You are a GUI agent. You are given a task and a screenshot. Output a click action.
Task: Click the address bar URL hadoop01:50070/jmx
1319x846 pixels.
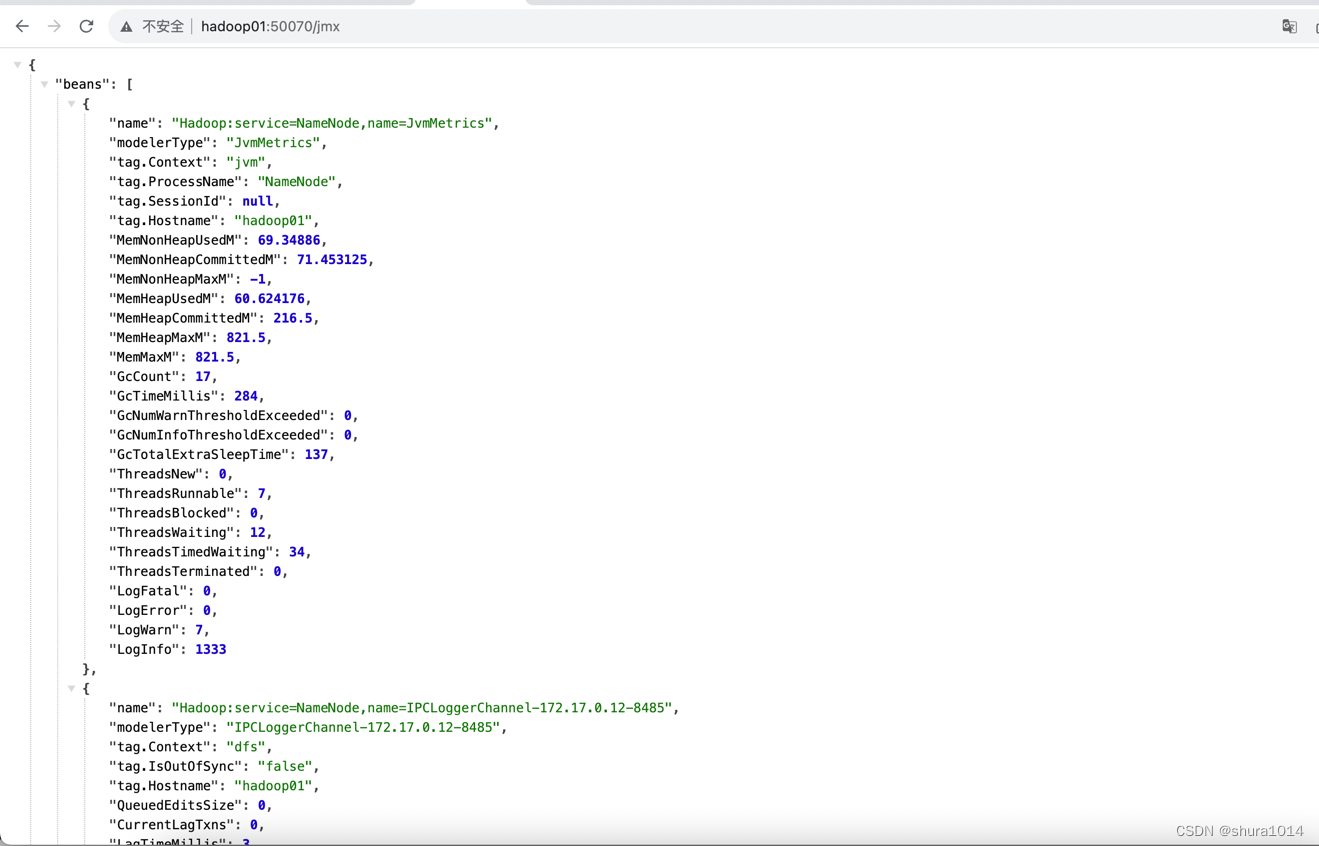pyautogui.click(x=270, y=27)
